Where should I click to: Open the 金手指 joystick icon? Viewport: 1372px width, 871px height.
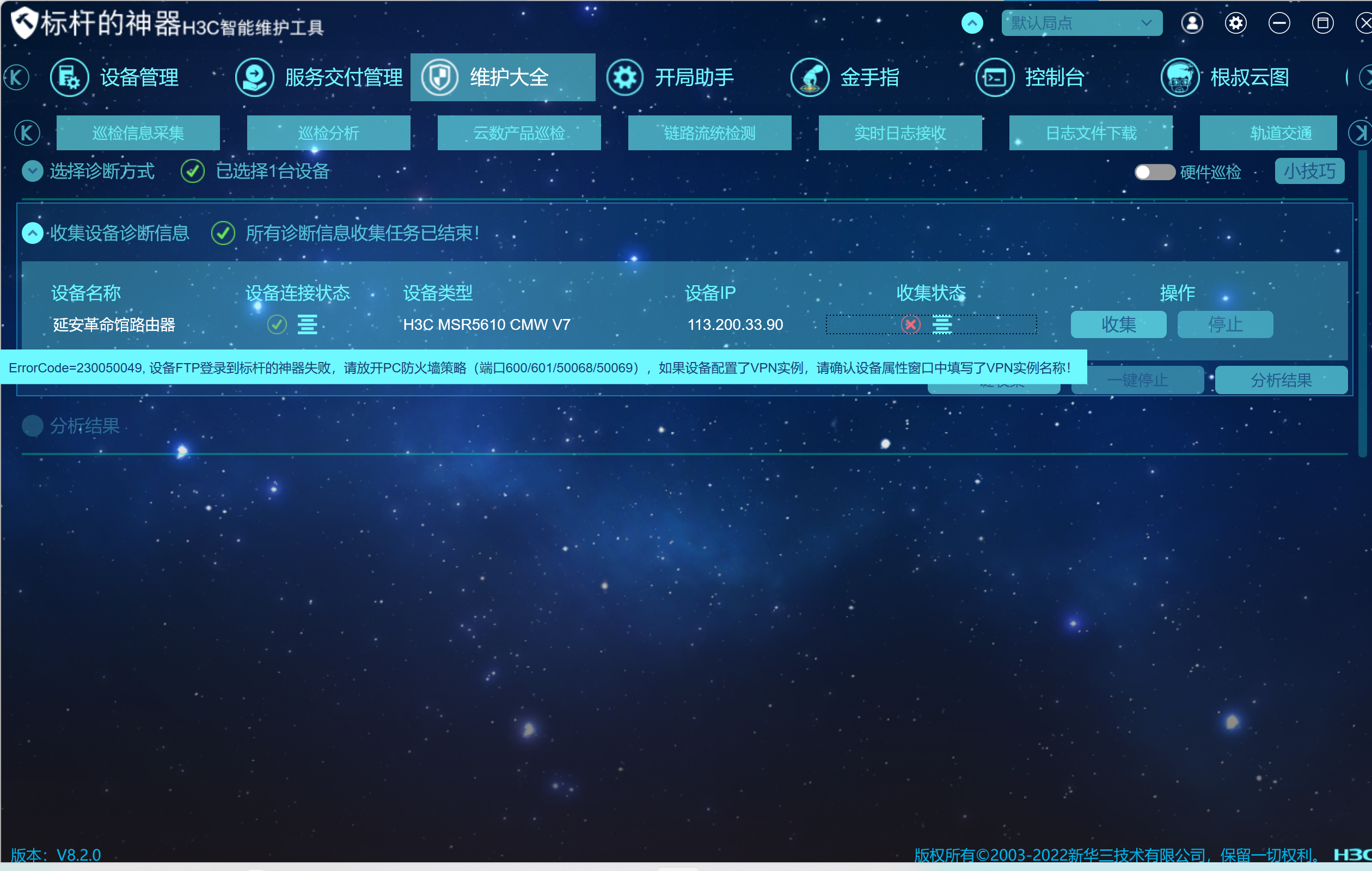(x=810, y=77)
